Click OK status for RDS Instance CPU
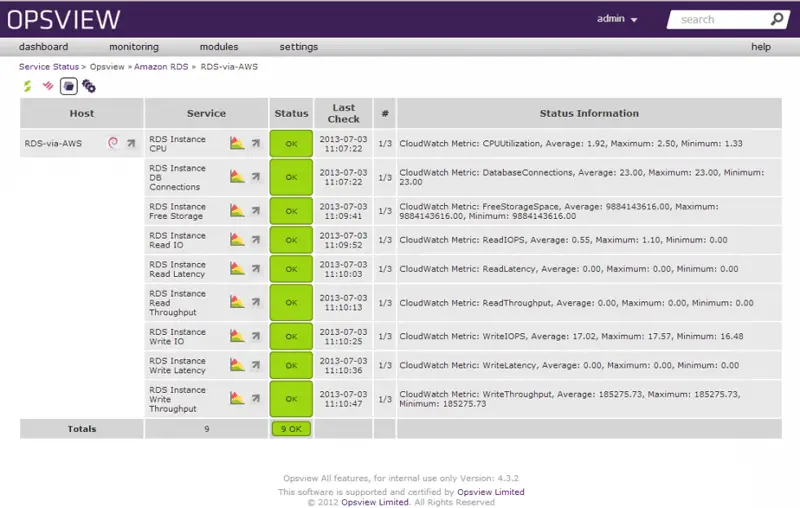The height and width of the screenshot is (508, 800). 291,143
